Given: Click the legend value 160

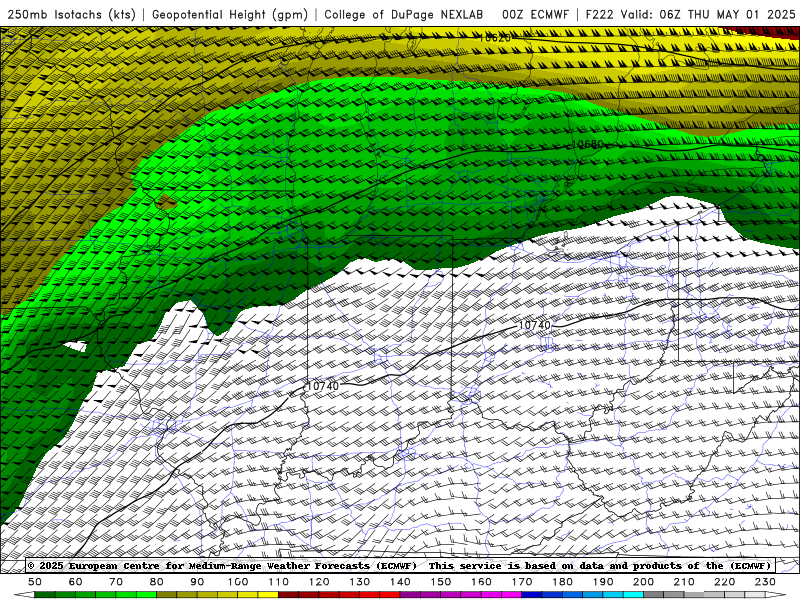Looking at the screenshot, I should click(x=481, y=582).
